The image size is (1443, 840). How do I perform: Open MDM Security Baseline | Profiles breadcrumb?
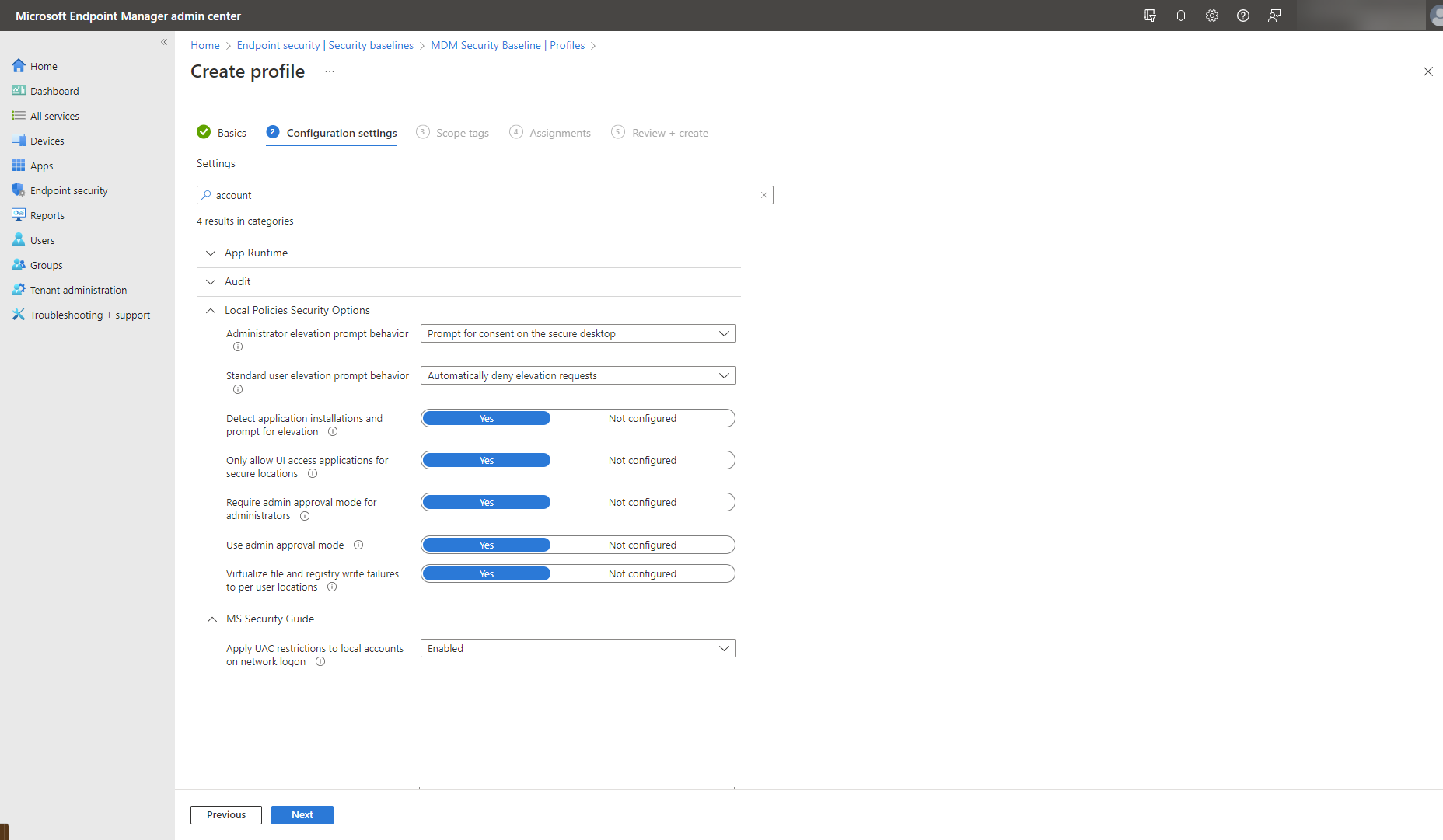pos(508,45)
